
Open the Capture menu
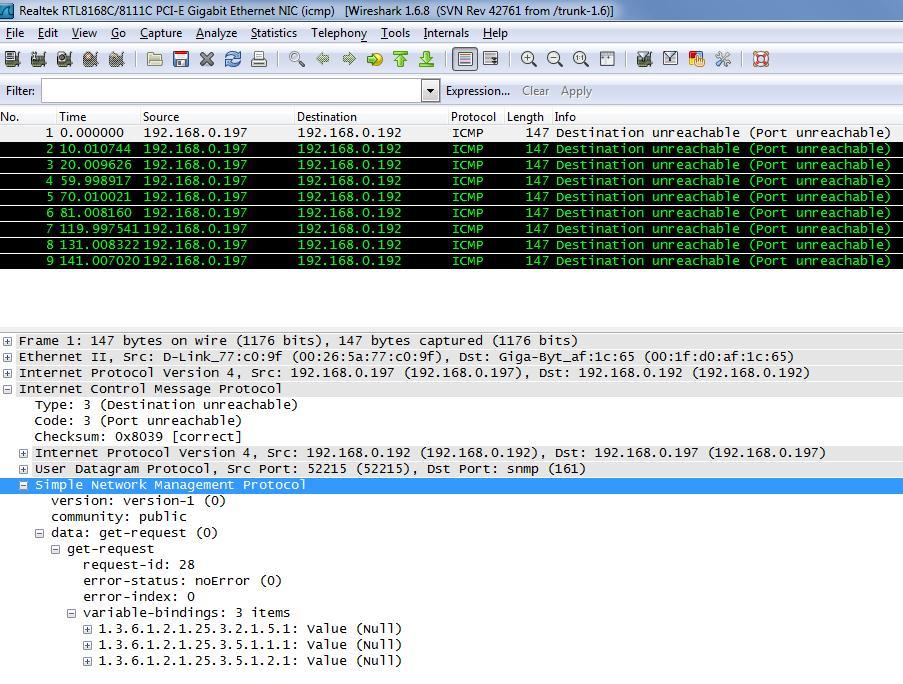click(161, 33)
